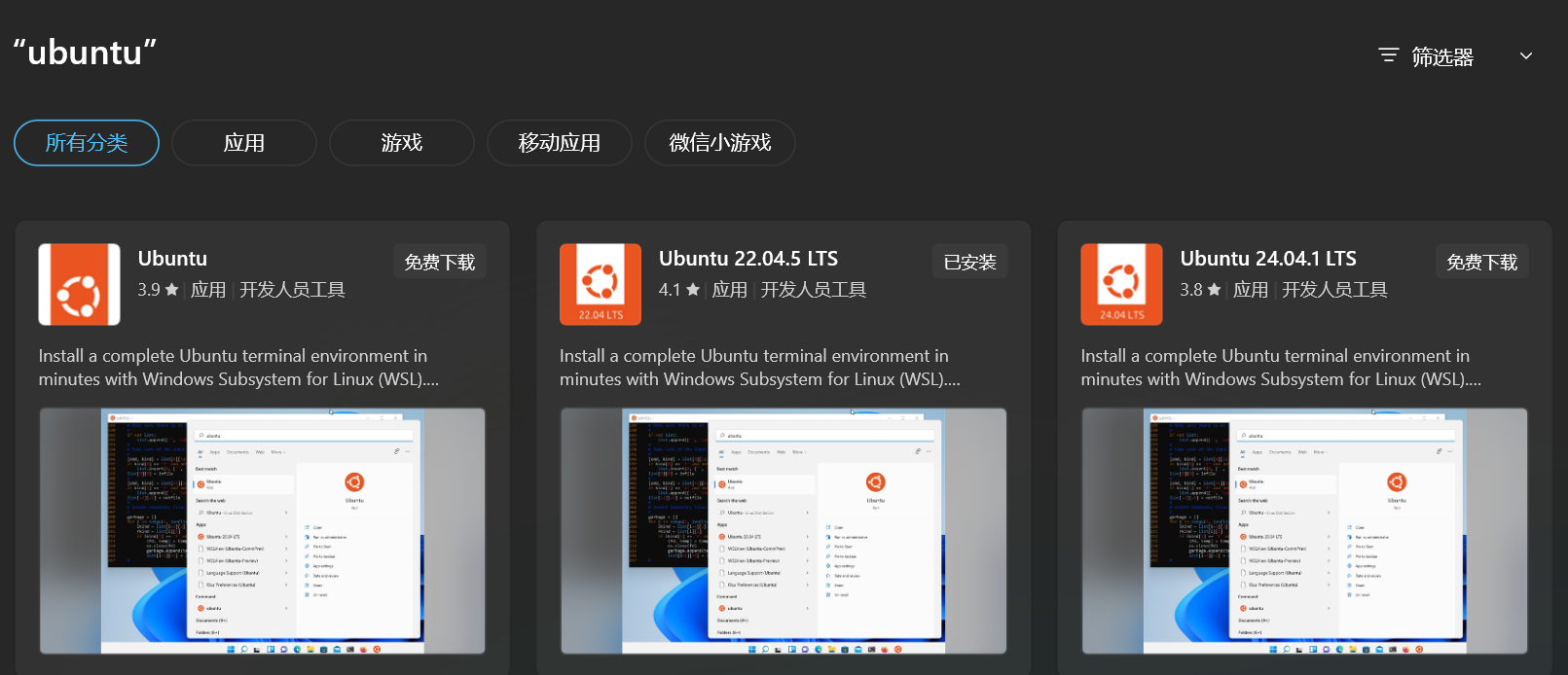Switch to the 移动应用 category tab
1568x675 pixels.
point(560,143)
